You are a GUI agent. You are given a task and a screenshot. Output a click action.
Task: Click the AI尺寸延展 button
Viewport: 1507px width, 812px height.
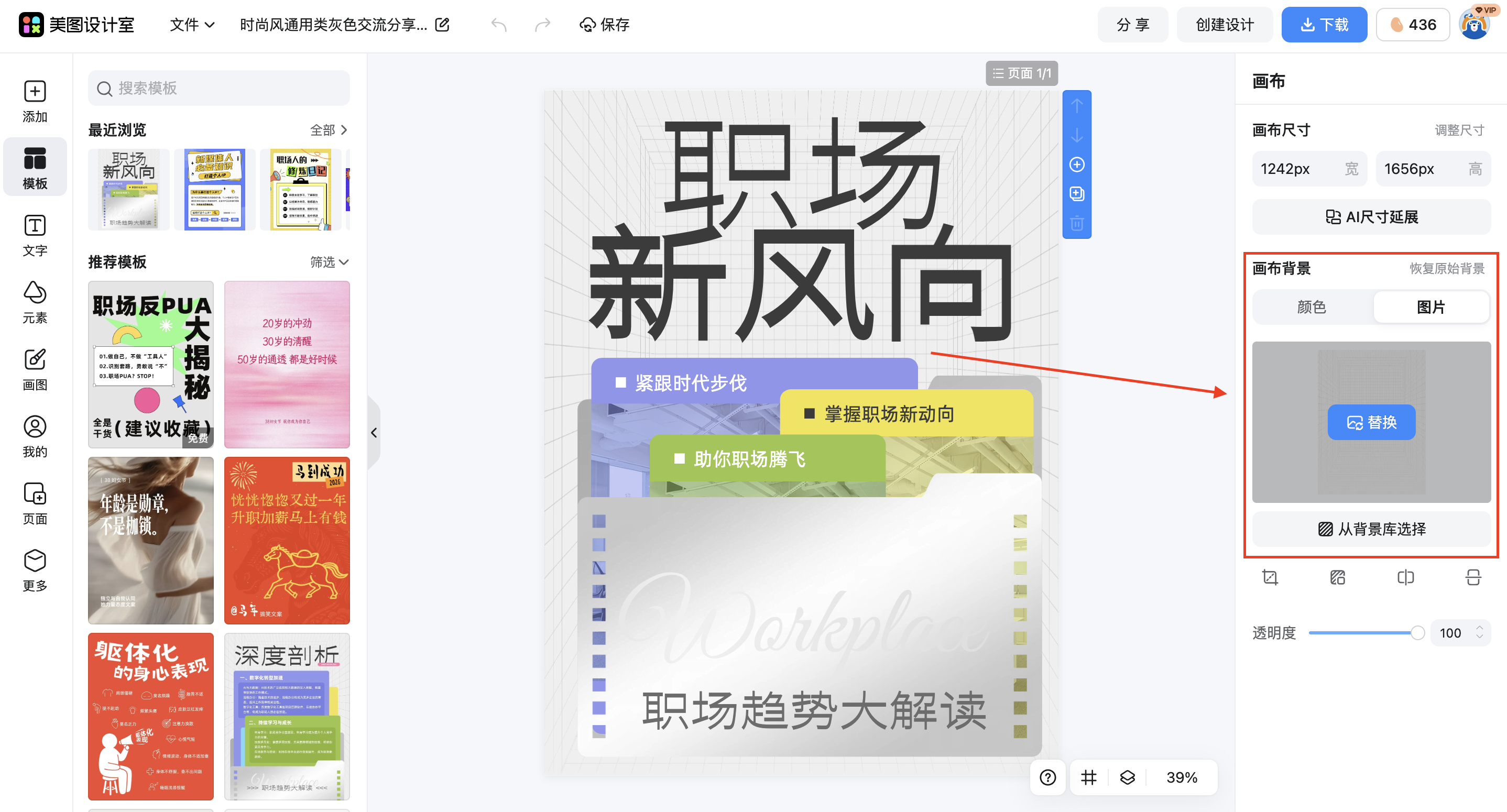coord(1371,216)
